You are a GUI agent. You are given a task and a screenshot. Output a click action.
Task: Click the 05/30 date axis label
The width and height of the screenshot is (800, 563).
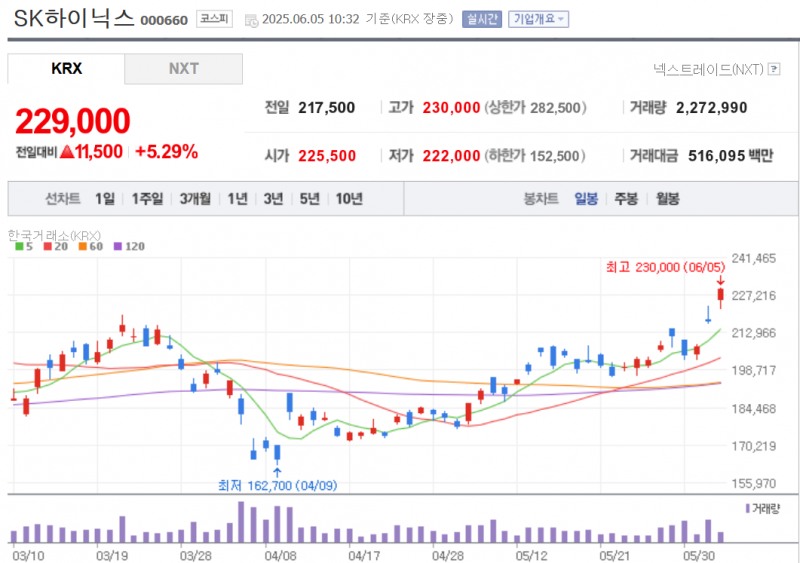[x=699, y=555]
